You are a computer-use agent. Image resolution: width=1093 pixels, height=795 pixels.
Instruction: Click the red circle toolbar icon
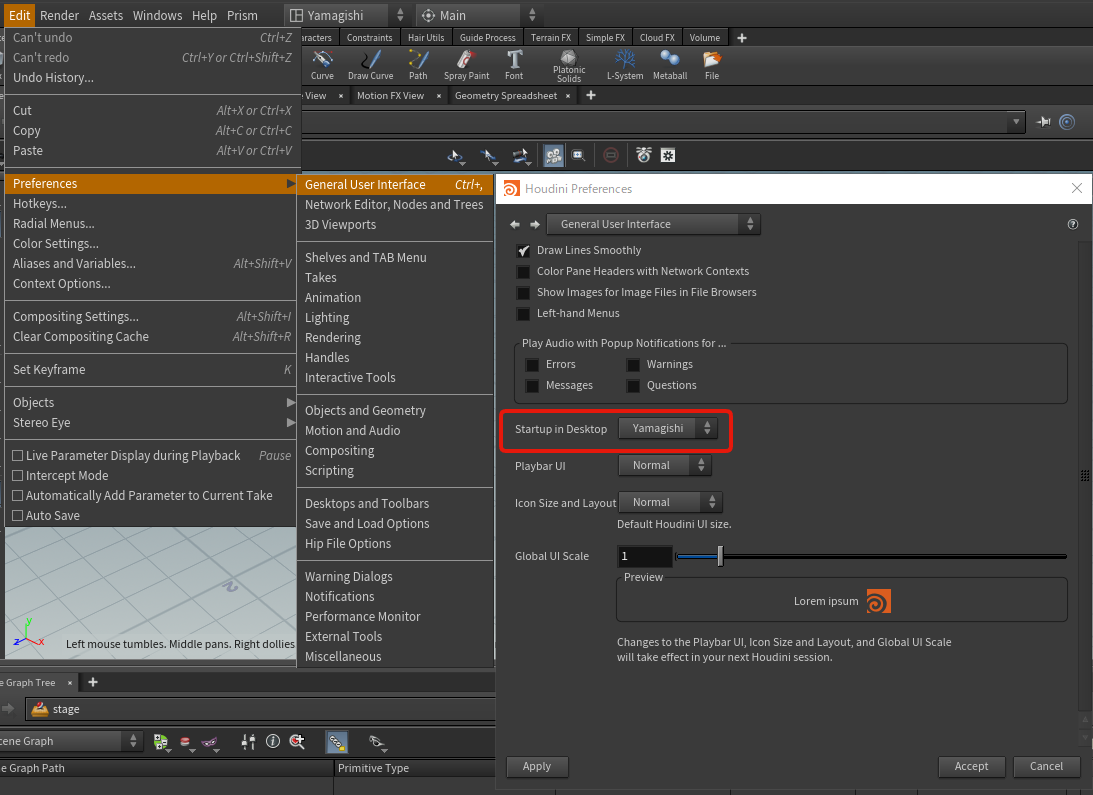pyautogui.click(x=611, y=155)
